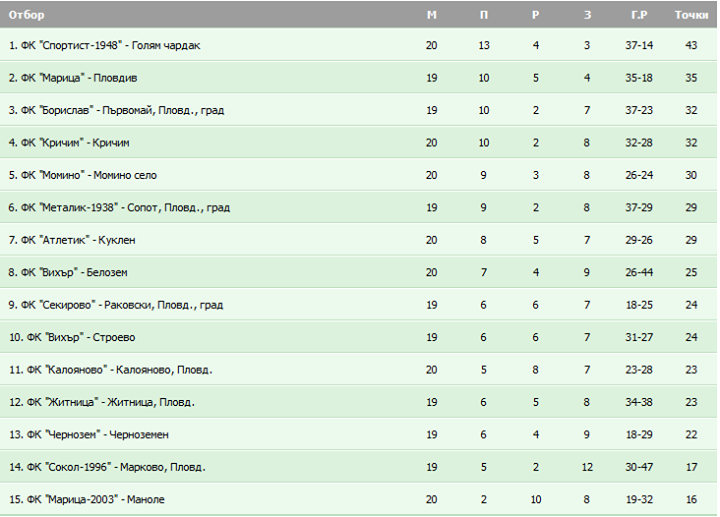Select ФК Секирово Раковски row
This screenshot has width=720, height=517.
[x=358, y=305]
